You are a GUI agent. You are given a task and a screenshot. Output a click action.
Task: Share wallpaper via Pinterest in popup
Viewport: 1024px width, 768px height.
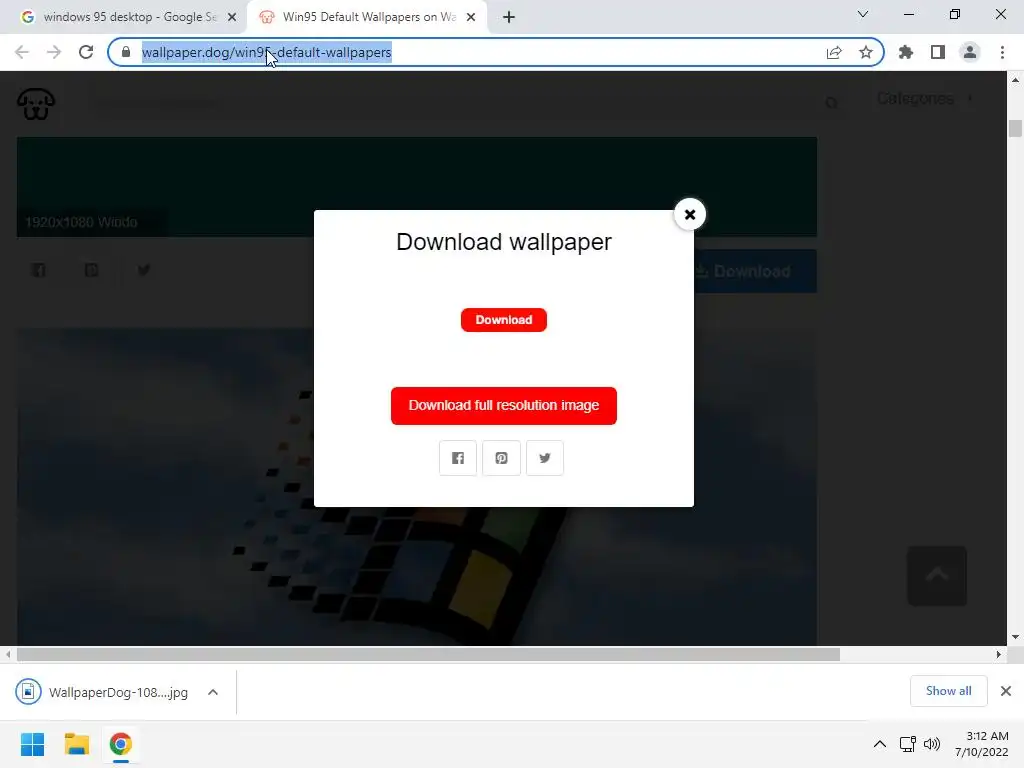[x=501, y=458]
